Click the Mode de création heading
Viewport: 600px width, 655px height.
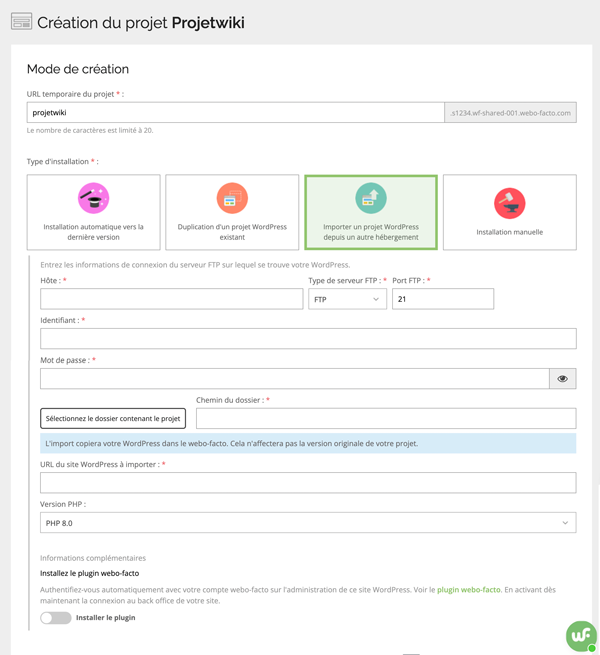[78, 69]
